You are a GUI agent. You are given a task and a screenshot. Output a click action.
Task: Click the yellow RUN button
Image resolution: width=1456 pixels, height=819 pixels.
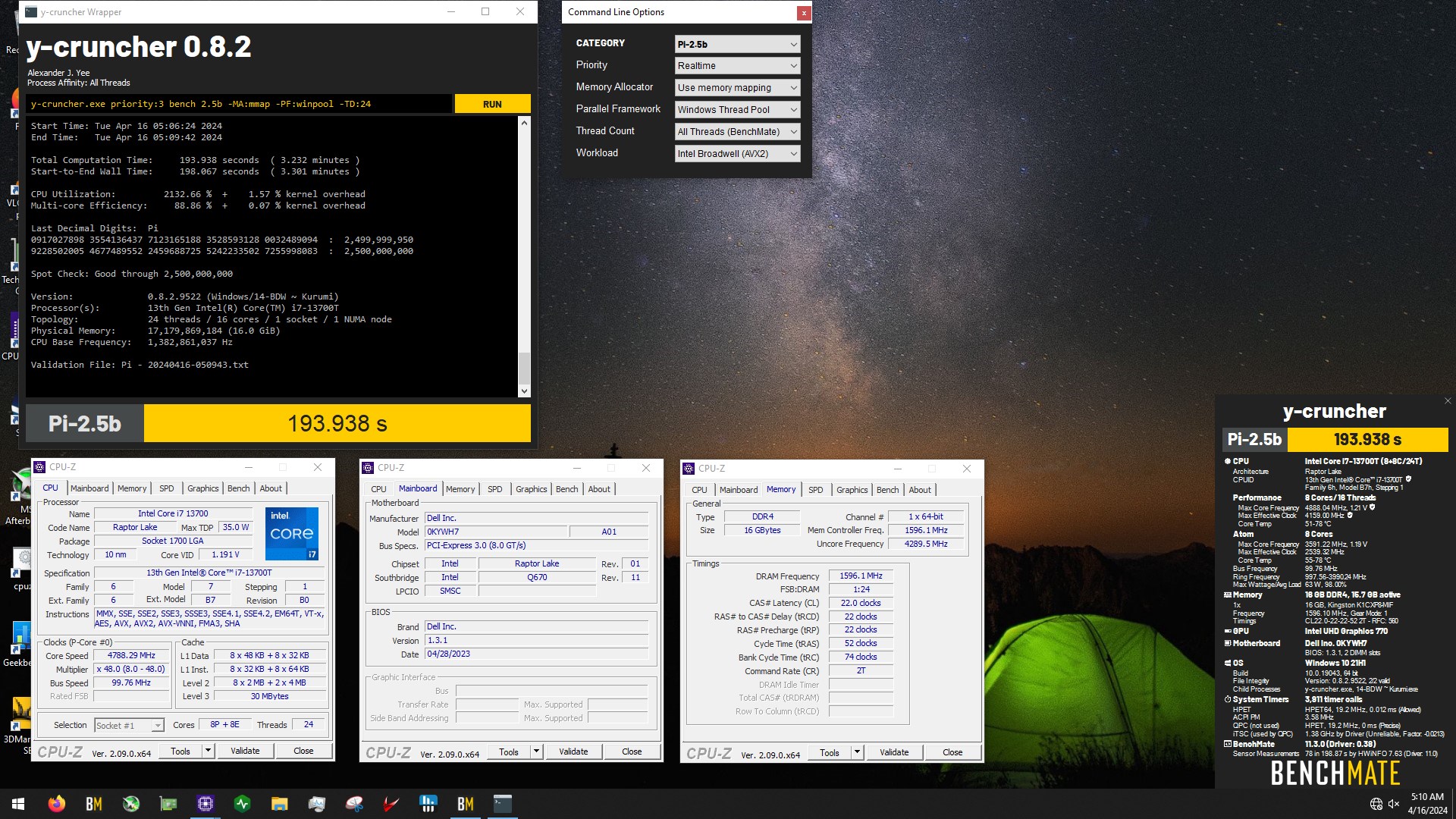click(x=492, y=105)
